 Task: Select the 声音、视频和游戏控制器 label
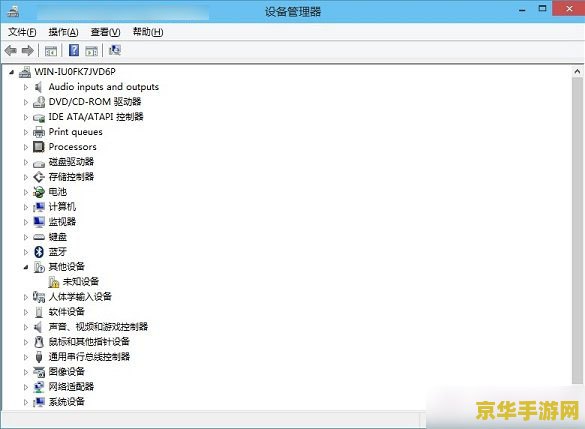click(x=98, y=327)
